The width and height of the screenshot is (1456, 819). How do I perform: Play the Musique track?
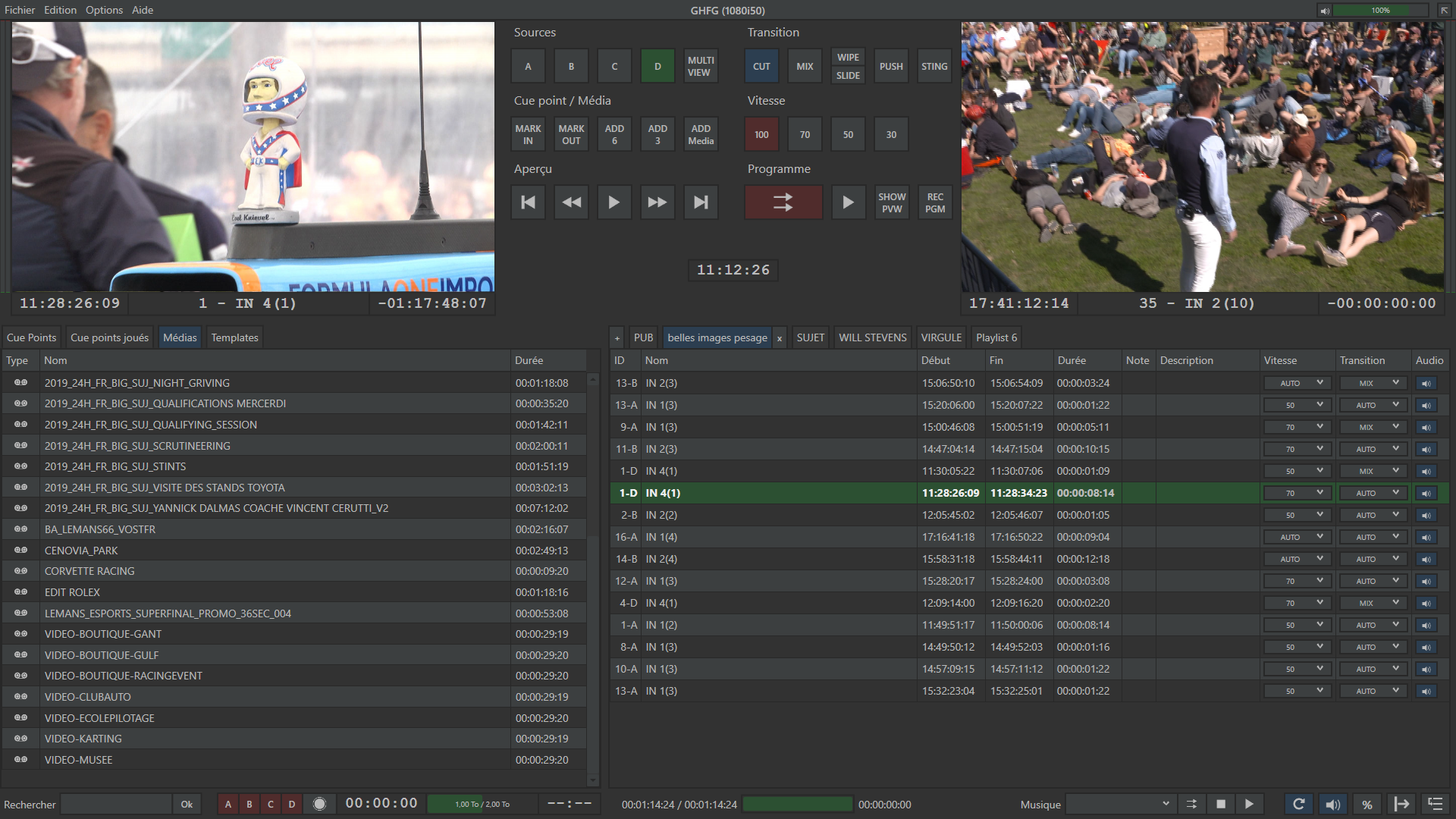1249,804
